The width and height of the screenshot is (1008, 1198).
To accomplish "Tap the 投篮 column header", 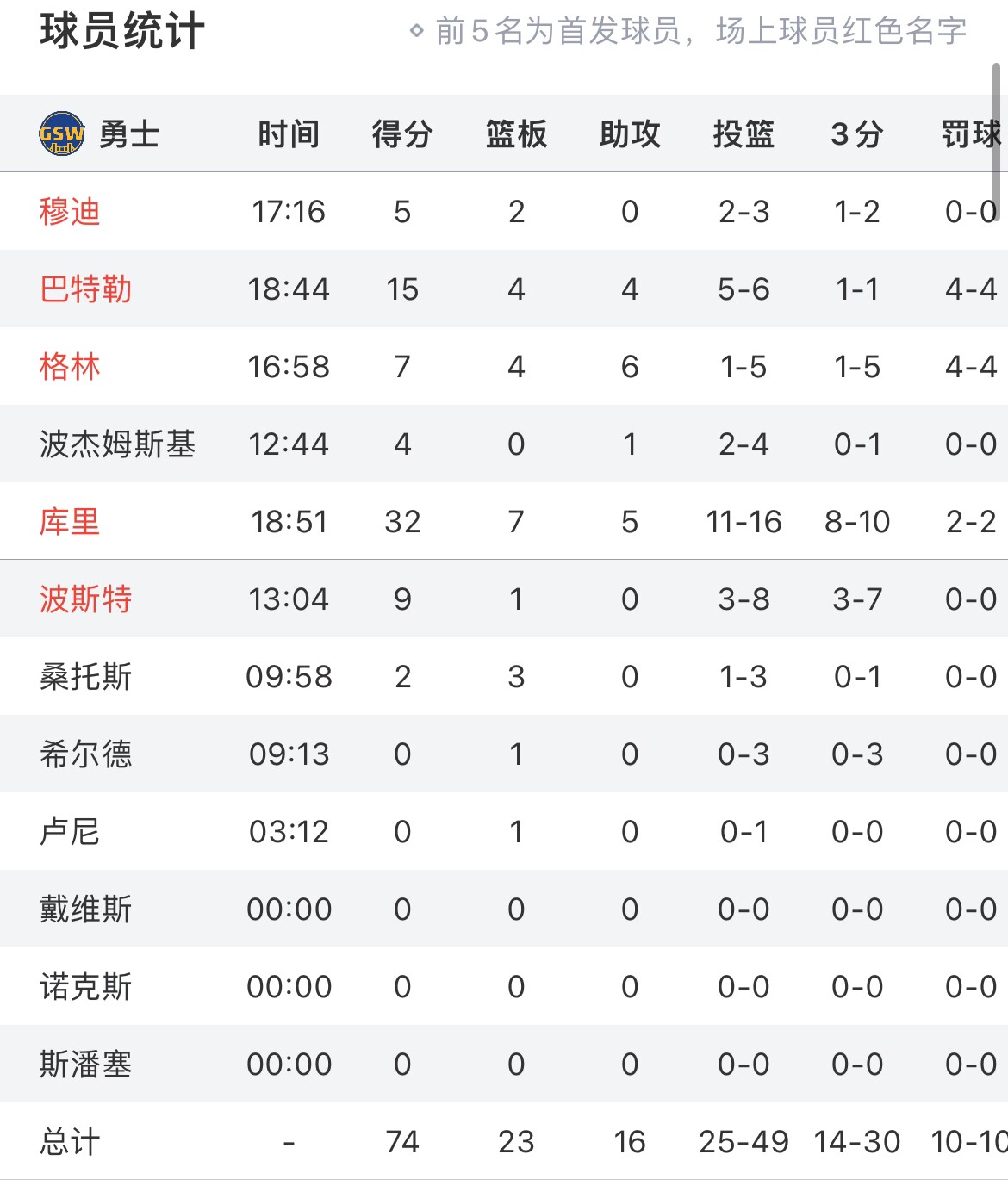I will pyautogui.click(x=744, y=134).
